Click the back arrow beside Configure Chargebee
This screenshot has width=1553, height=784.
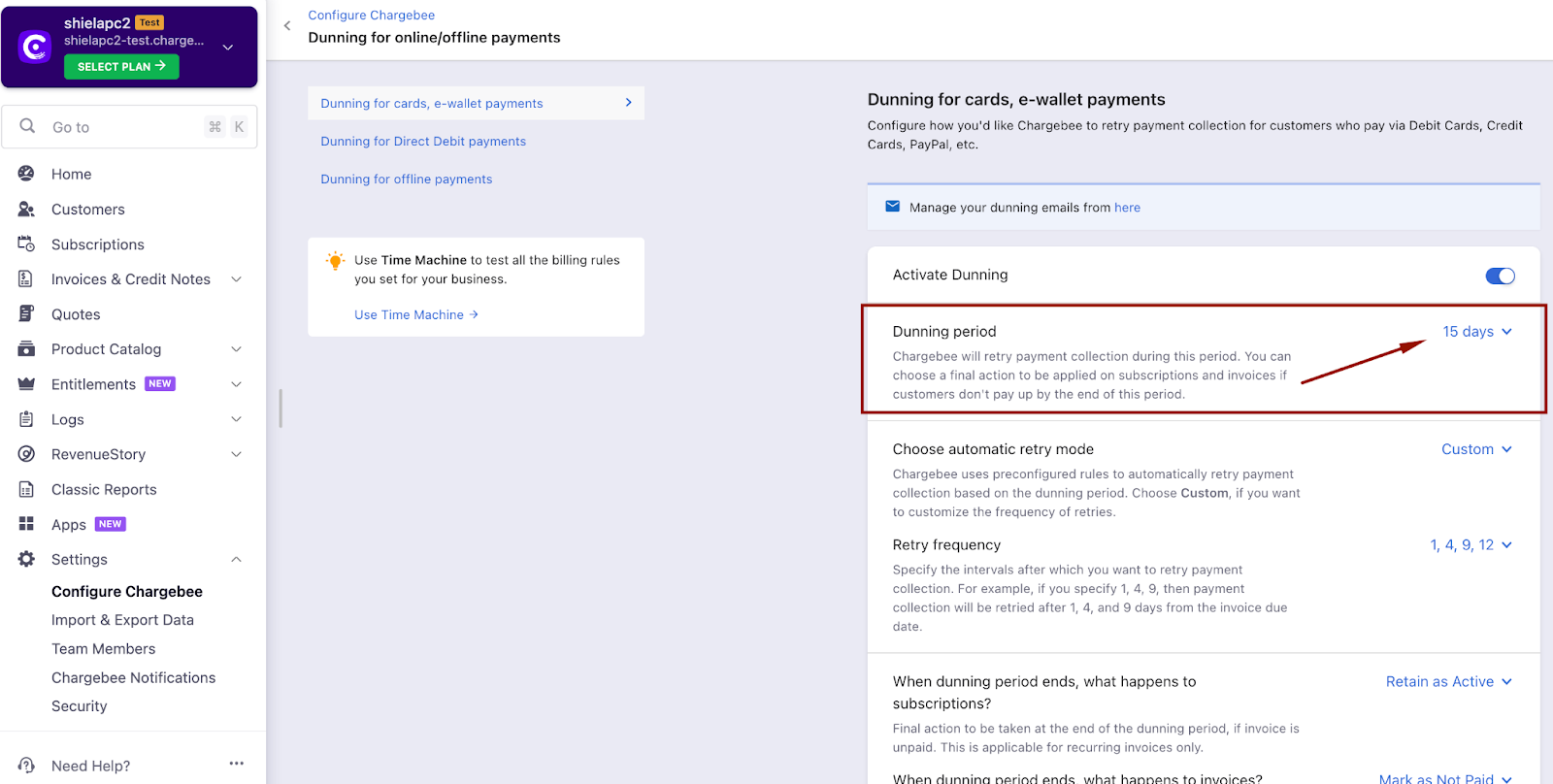[287, 26]
